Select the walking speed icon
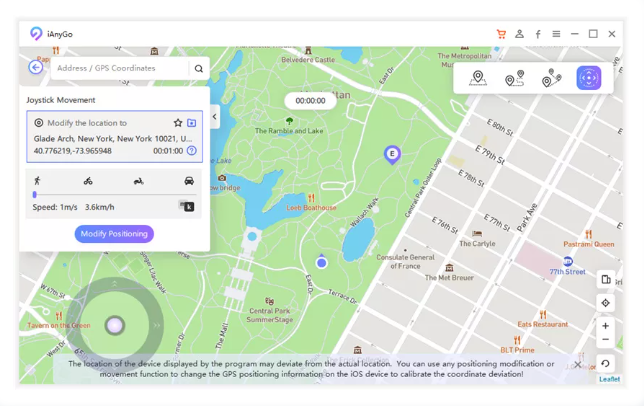The height and width of the screenshot is (406, 644). [x=38, y=181]
